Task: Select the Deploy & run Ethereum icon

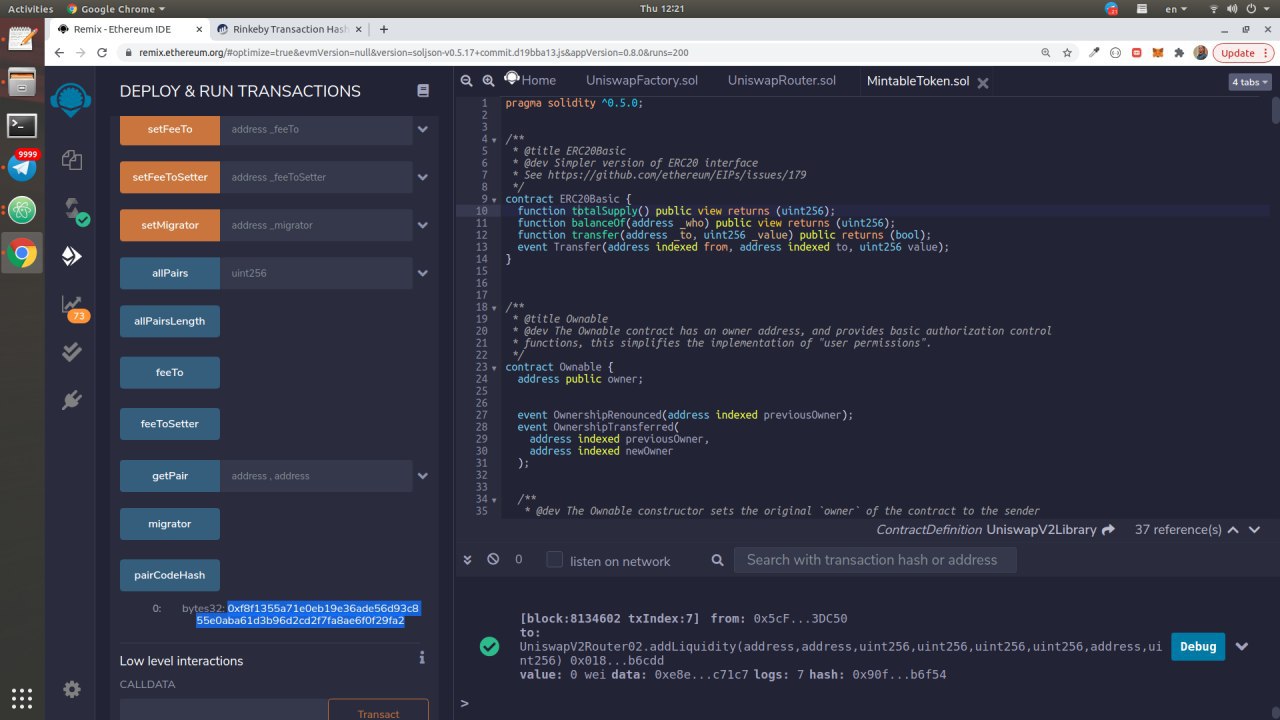Action: click(71, 256)
